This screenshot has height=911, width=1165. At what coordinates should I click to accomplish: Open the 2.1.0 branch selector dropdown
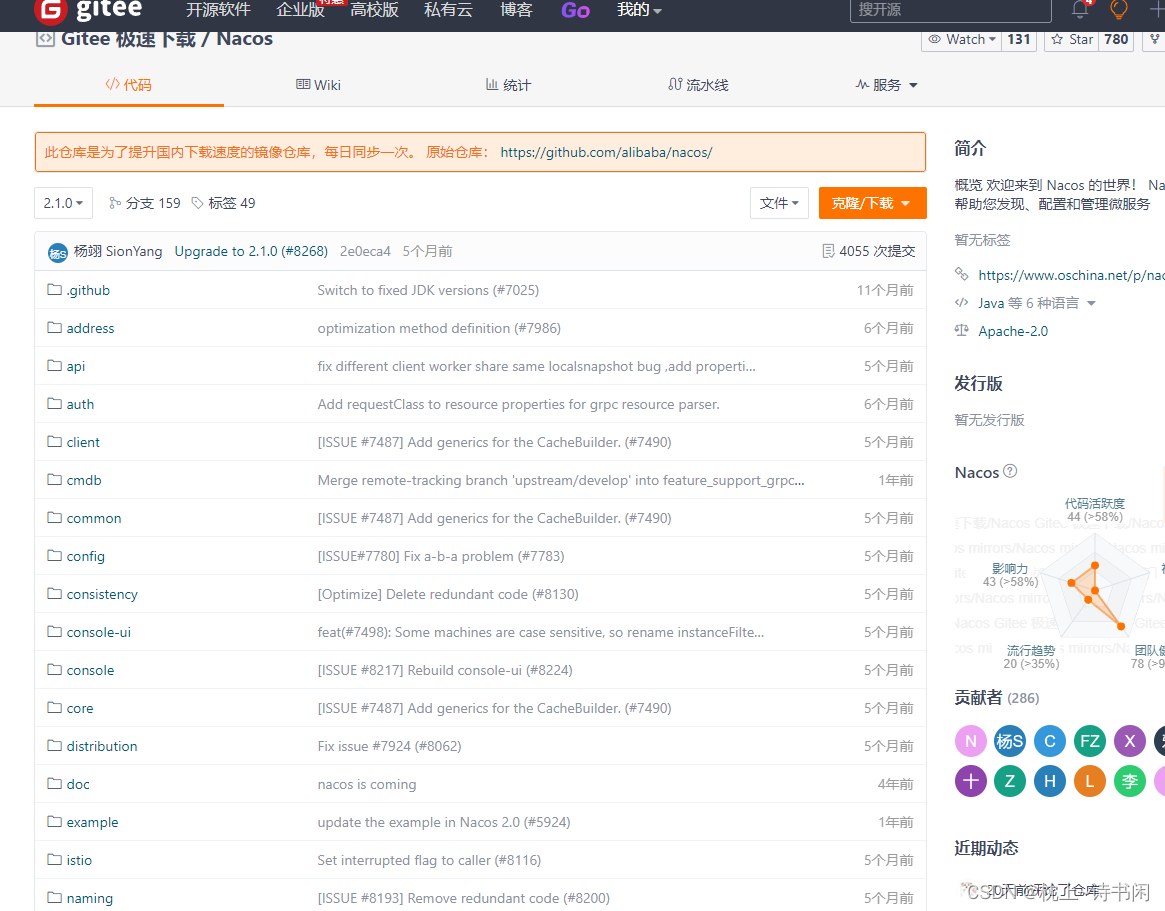[63, 203]
